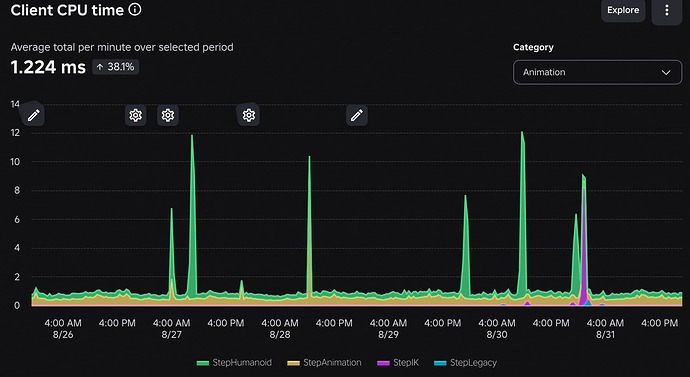
Task: Click the info icon beside Client CPU time
Action: coord(135,9)
